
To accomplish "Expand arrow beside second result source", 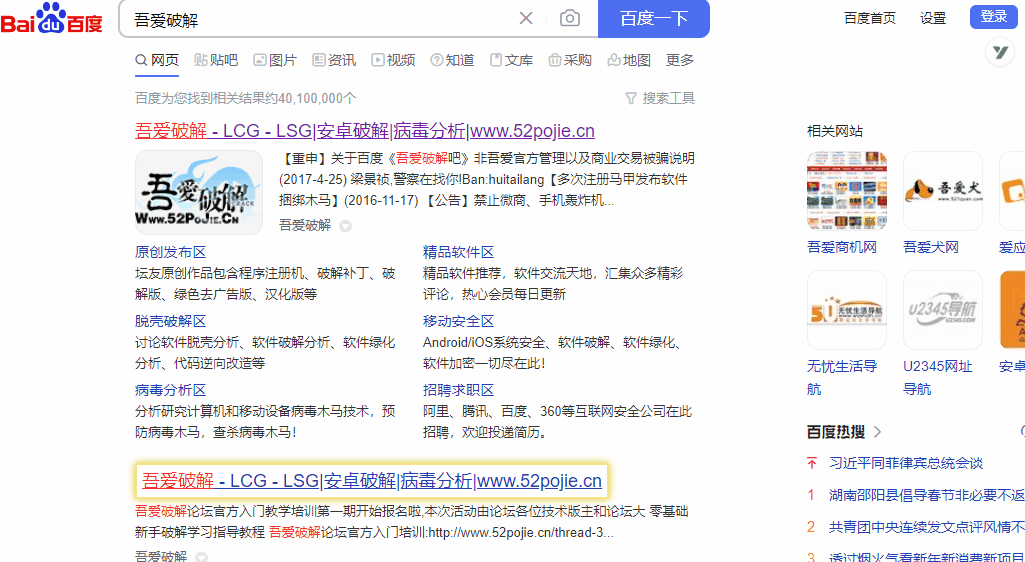I will coord(202,557).
